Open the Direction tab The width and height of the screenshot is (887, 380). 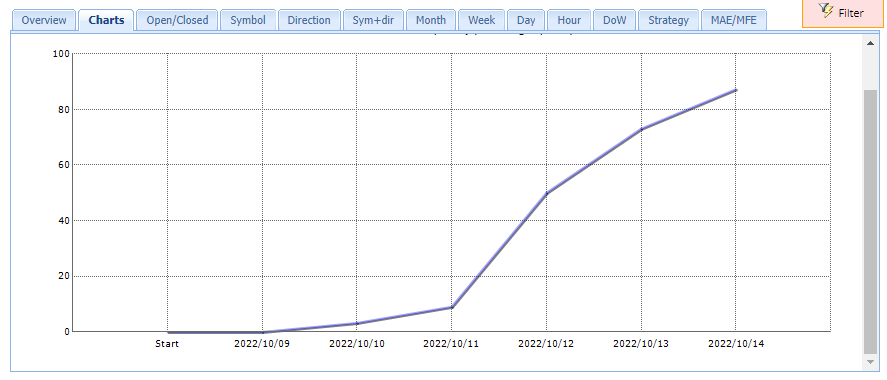point(309,20)
